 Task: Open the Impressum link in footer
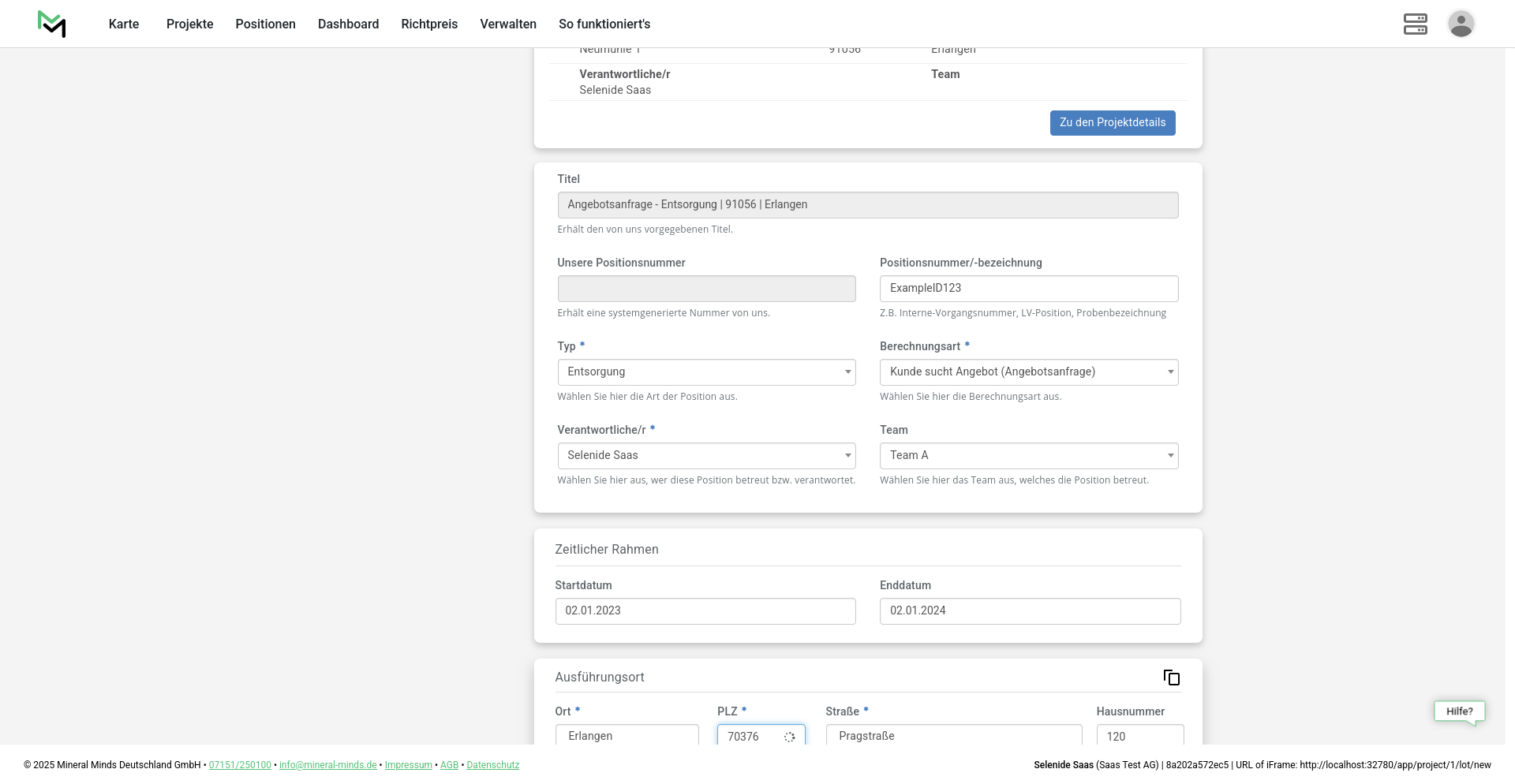pyautogui.click(x=408, y=765)
